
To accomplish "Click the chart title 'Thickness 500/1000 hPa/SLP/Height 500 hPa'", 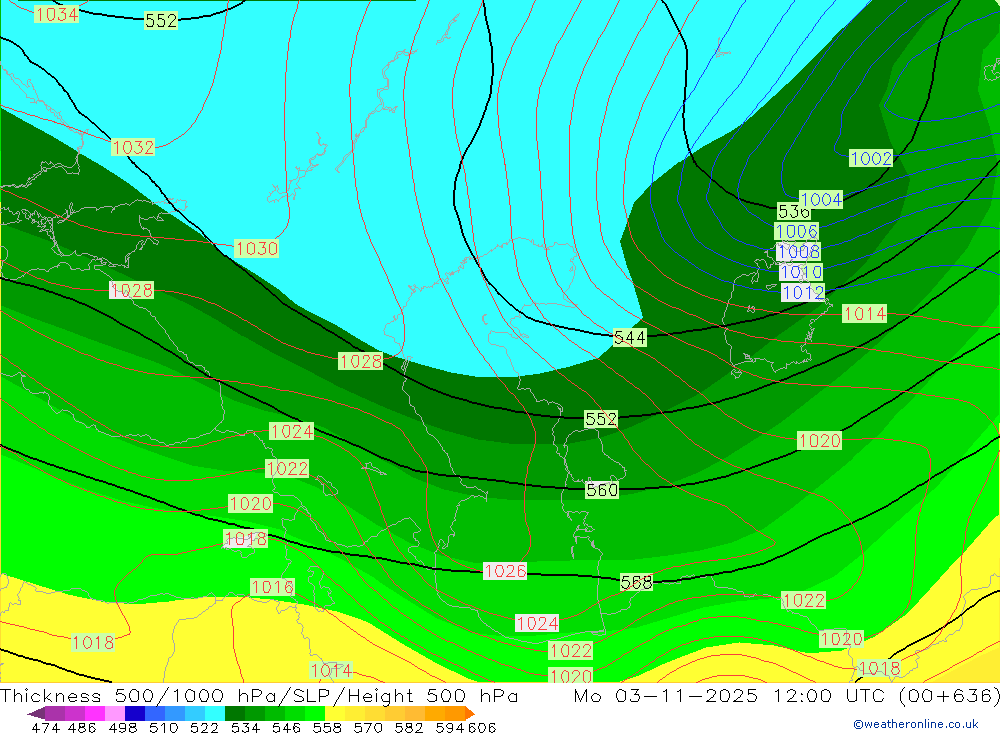I will (x=259, y=695).
